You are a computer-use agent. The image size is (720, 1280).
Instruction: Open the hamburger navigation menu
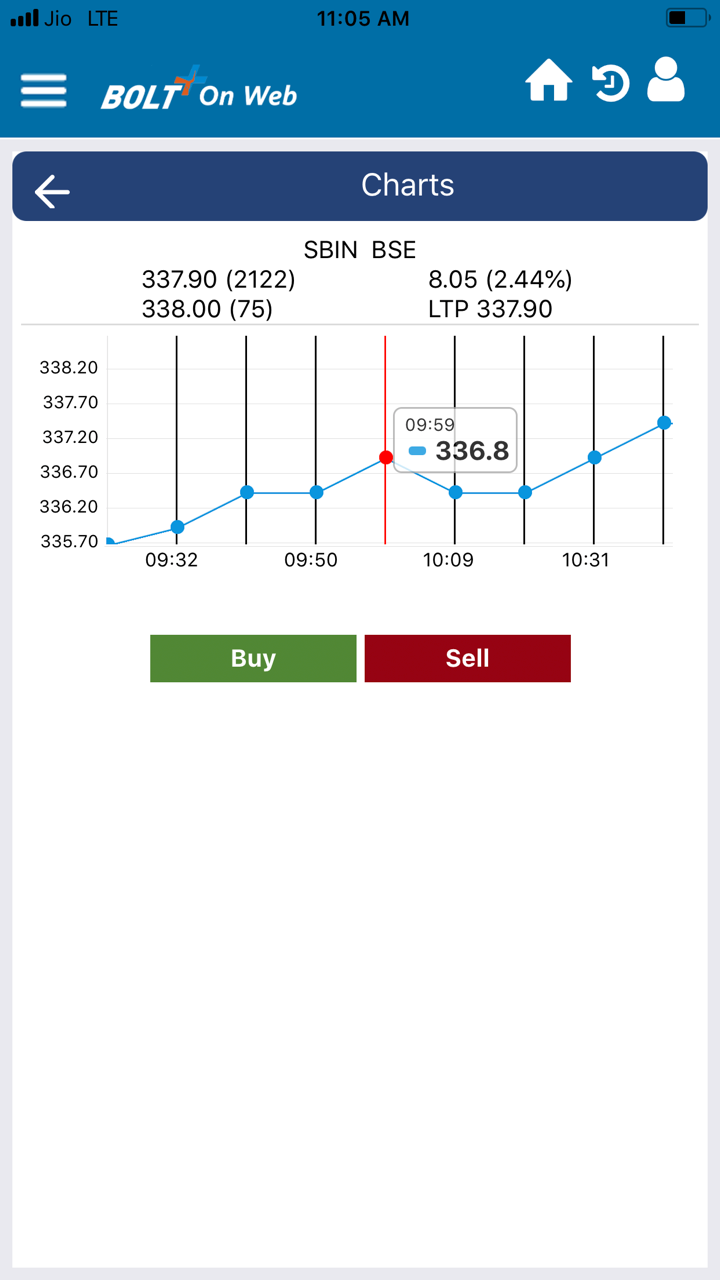click(44, 91)
